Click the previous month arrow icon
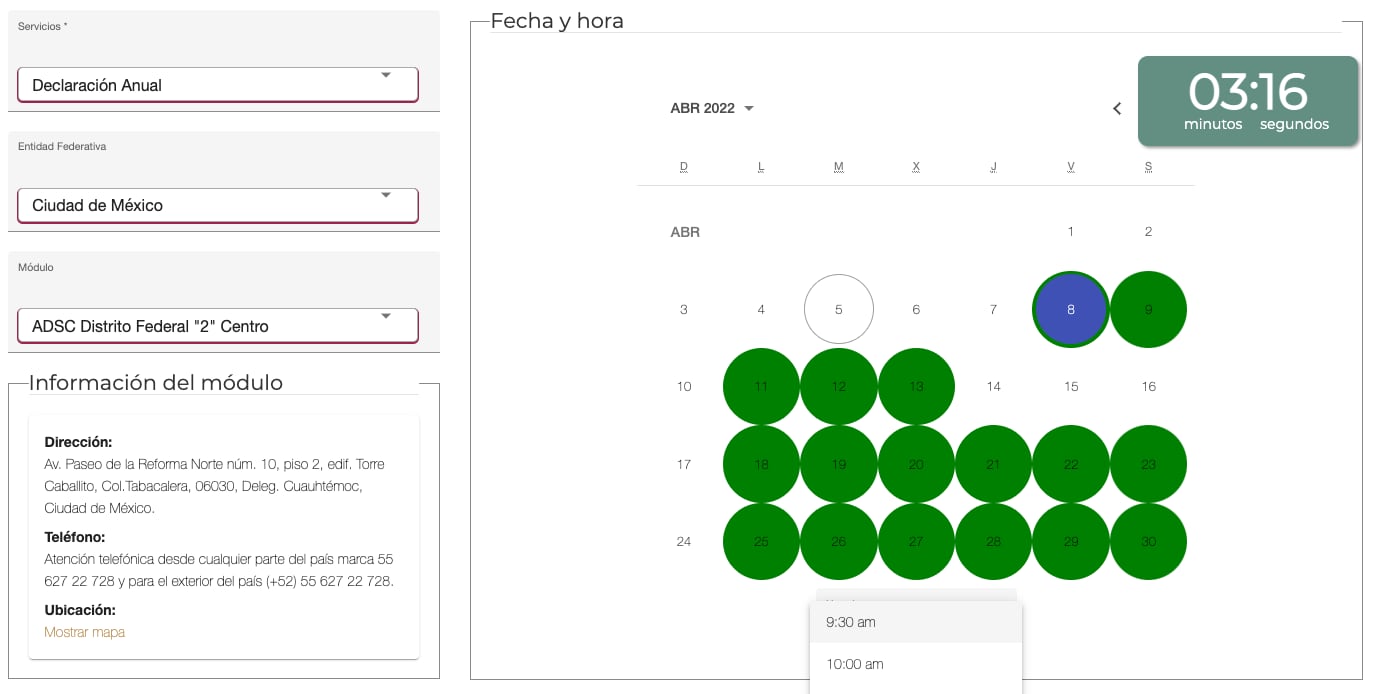The height and width of the screenshot is (694, 1380). click(1117, 109)
